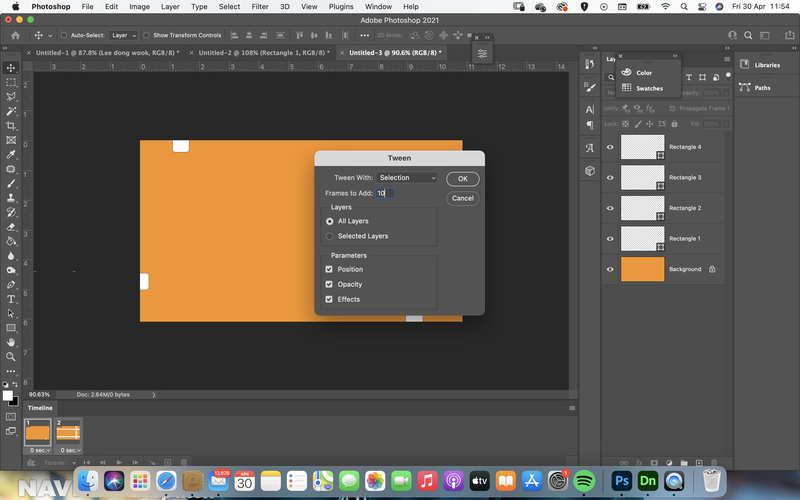The width and height of the screenshot is (800, 500).
Task: Expand frame 1 delay time dropdown
Action: pyautogui.click(x=40, y=450)
